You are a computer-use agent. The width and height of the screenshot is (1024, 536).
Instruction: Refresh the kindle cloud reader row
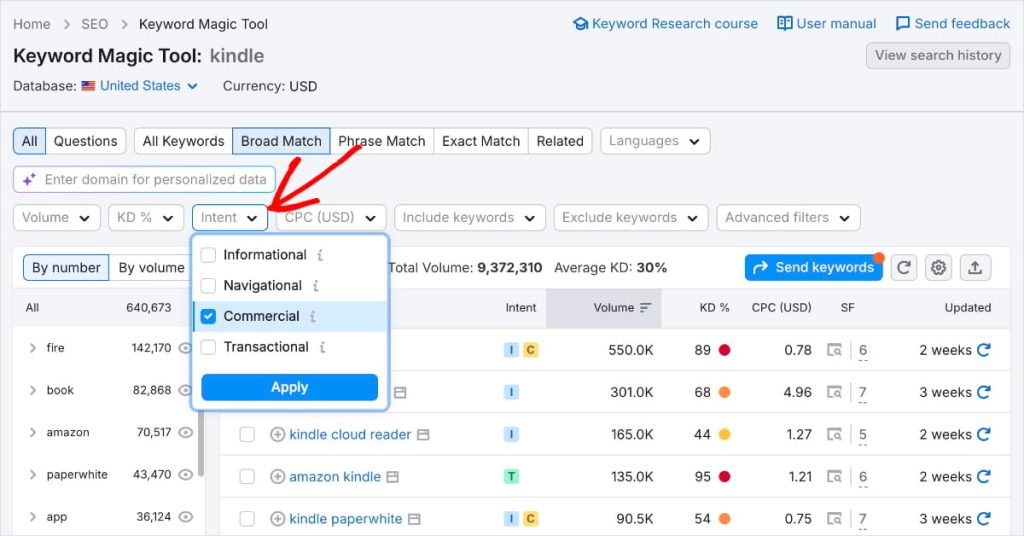pyautogui.click(x=984, y=434)
